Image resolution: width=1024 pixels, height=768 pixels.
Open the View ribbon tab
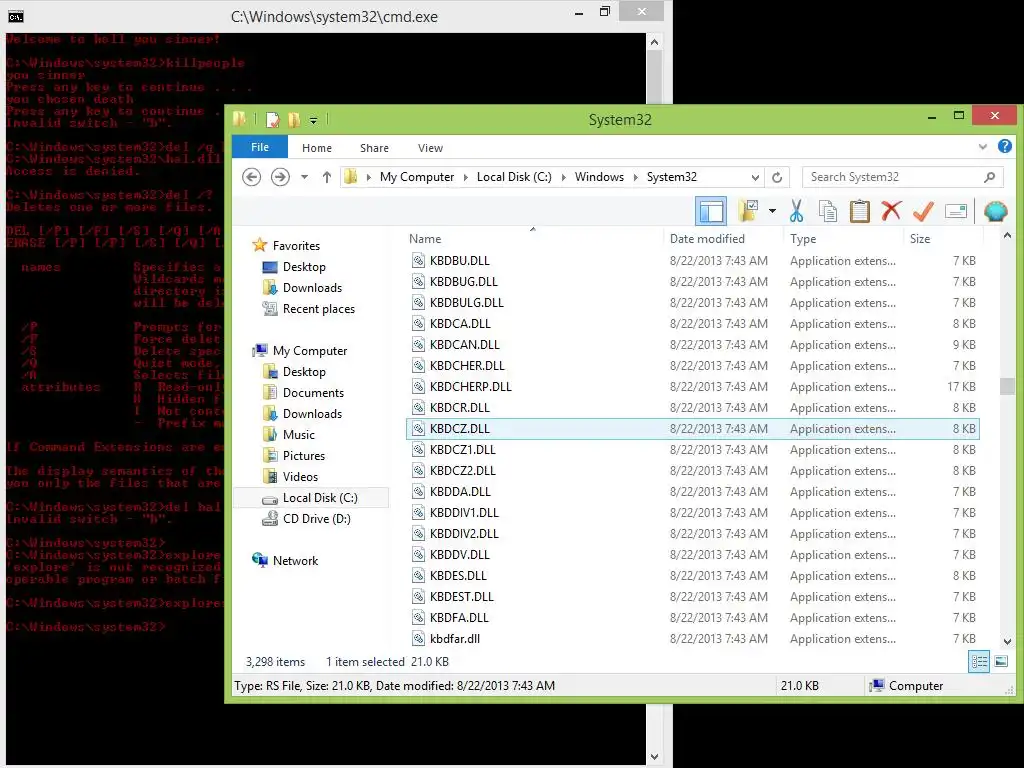[x=430, y=148]
